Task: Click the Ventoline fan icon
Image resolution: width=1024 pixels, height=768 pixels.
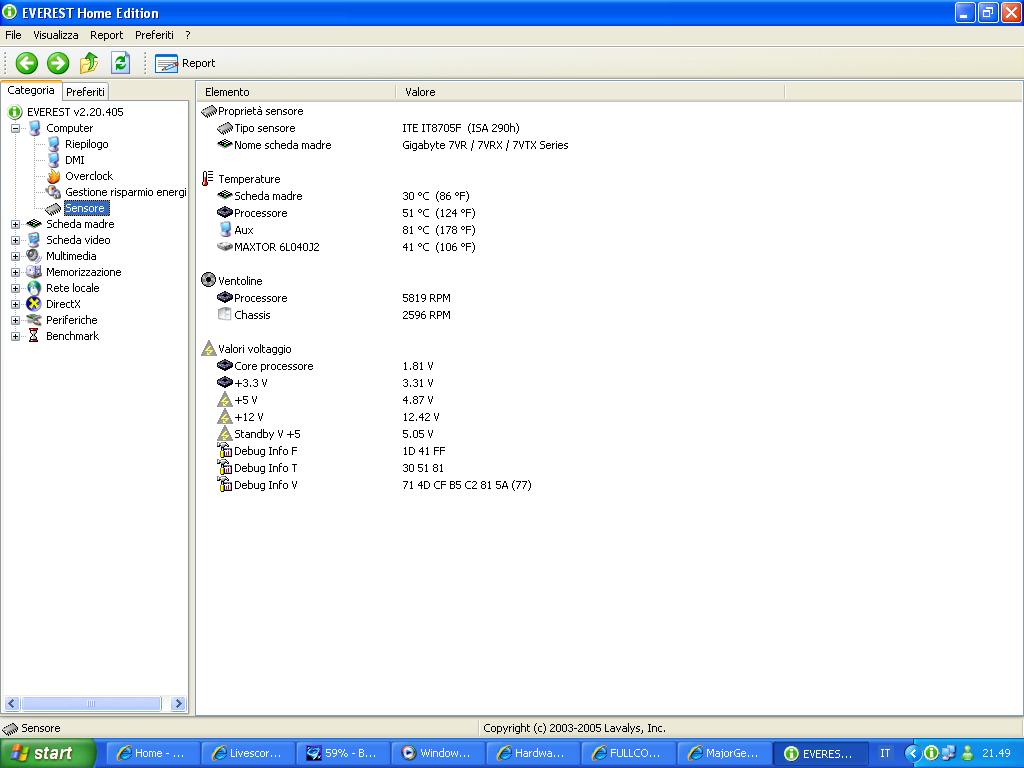Action: pyautogui.click(x=208, y=280)
